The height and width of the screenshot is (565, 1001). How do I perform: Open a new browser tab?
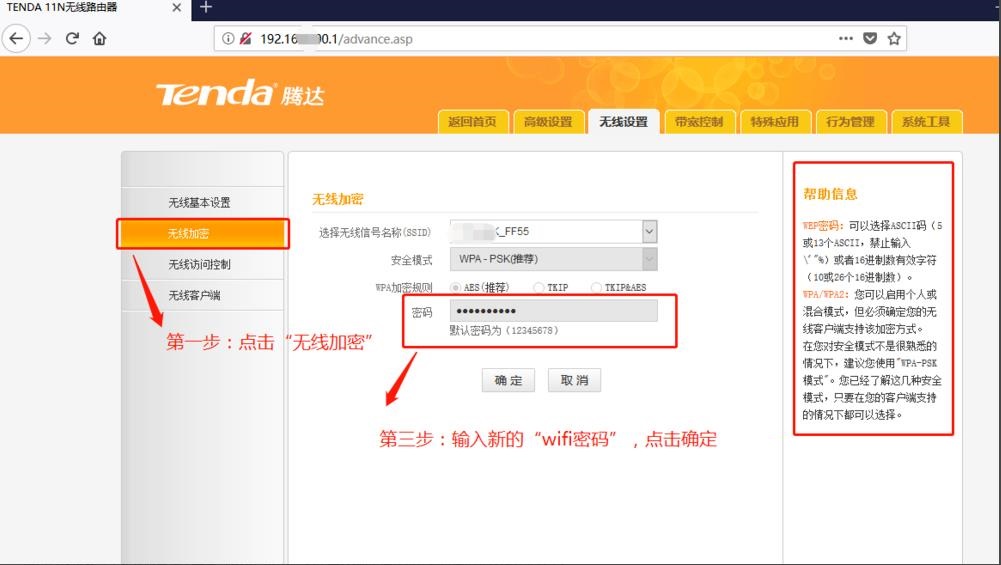(206, 7)
